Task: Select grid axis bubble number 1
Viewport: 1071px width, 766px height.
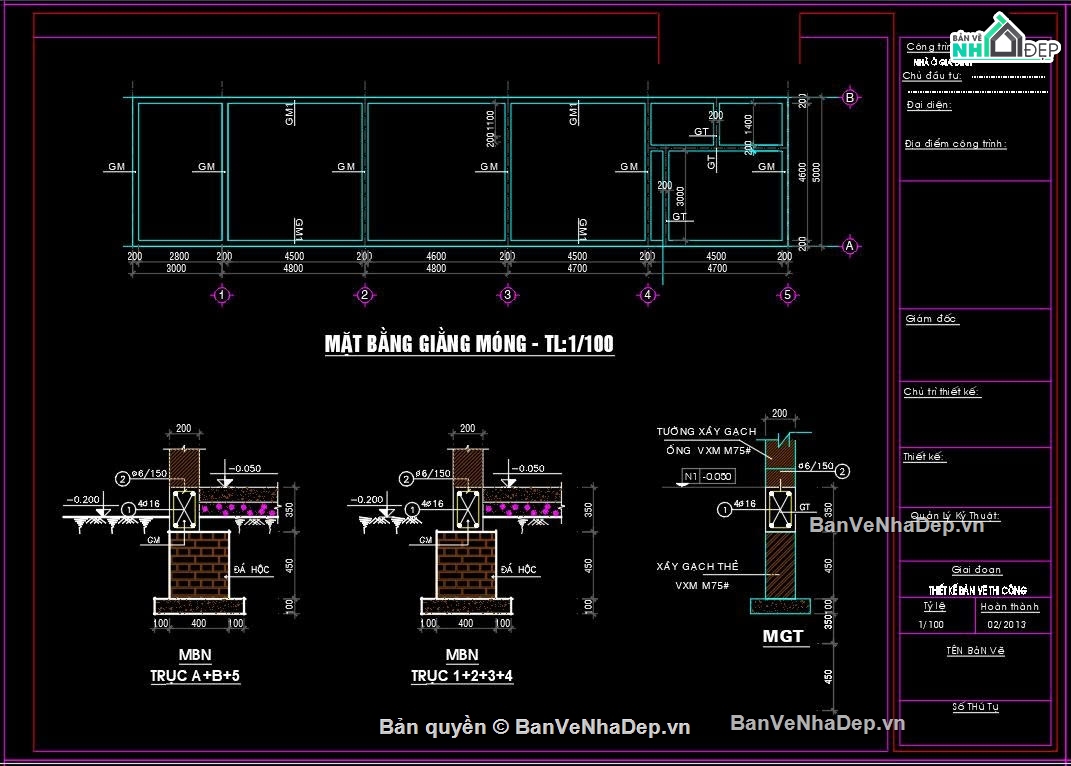Action: (222, 295)
